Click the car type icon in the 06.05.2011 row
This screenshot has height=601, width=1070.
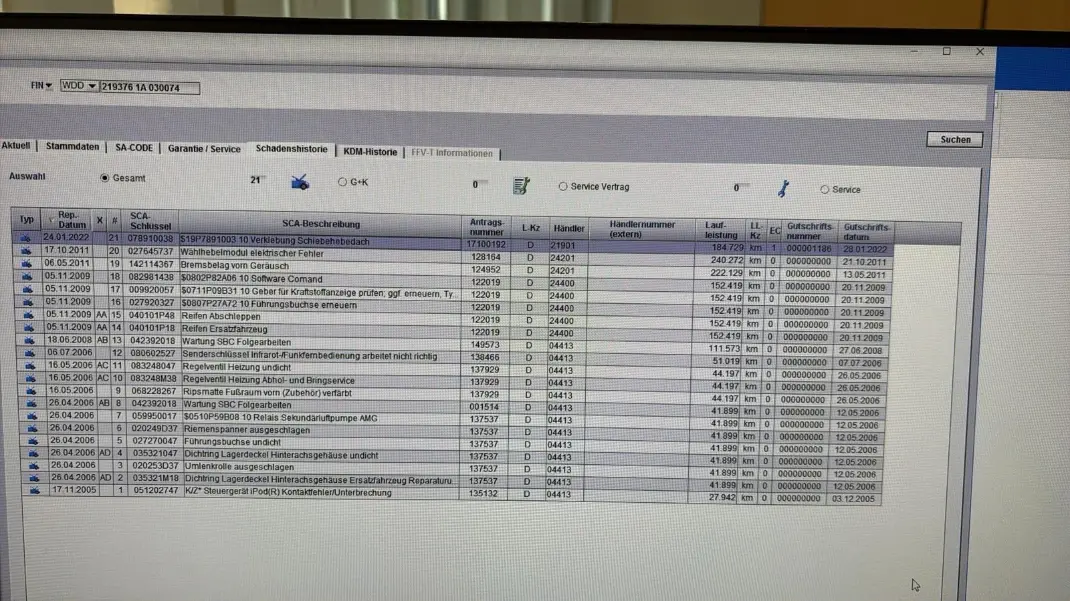(27, 263)
